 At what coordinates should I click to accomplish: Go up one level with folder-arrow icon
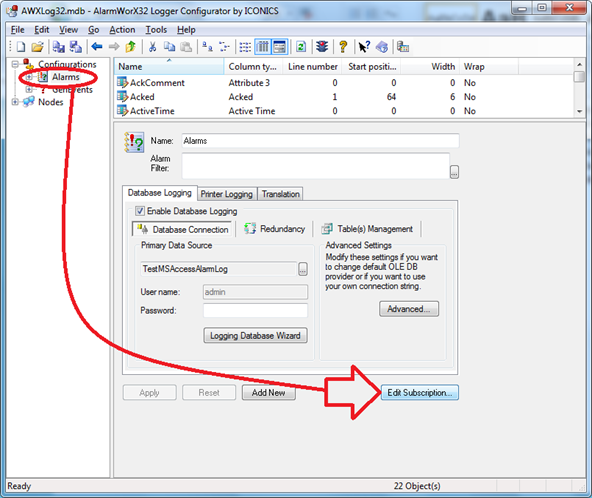click(x=131, y=47)
